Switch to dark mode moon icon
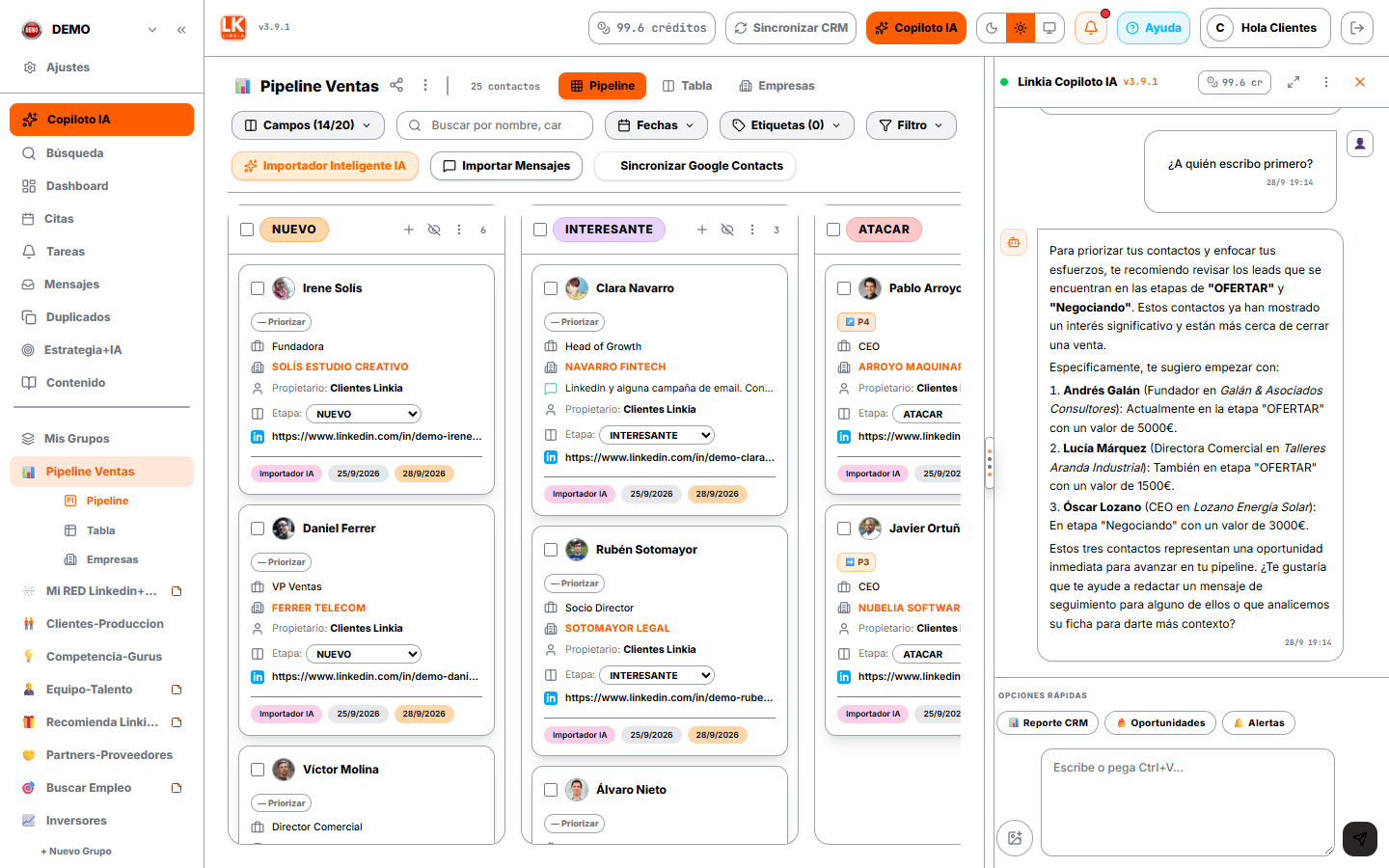The image size is (1389, 868). click(992, 28)
